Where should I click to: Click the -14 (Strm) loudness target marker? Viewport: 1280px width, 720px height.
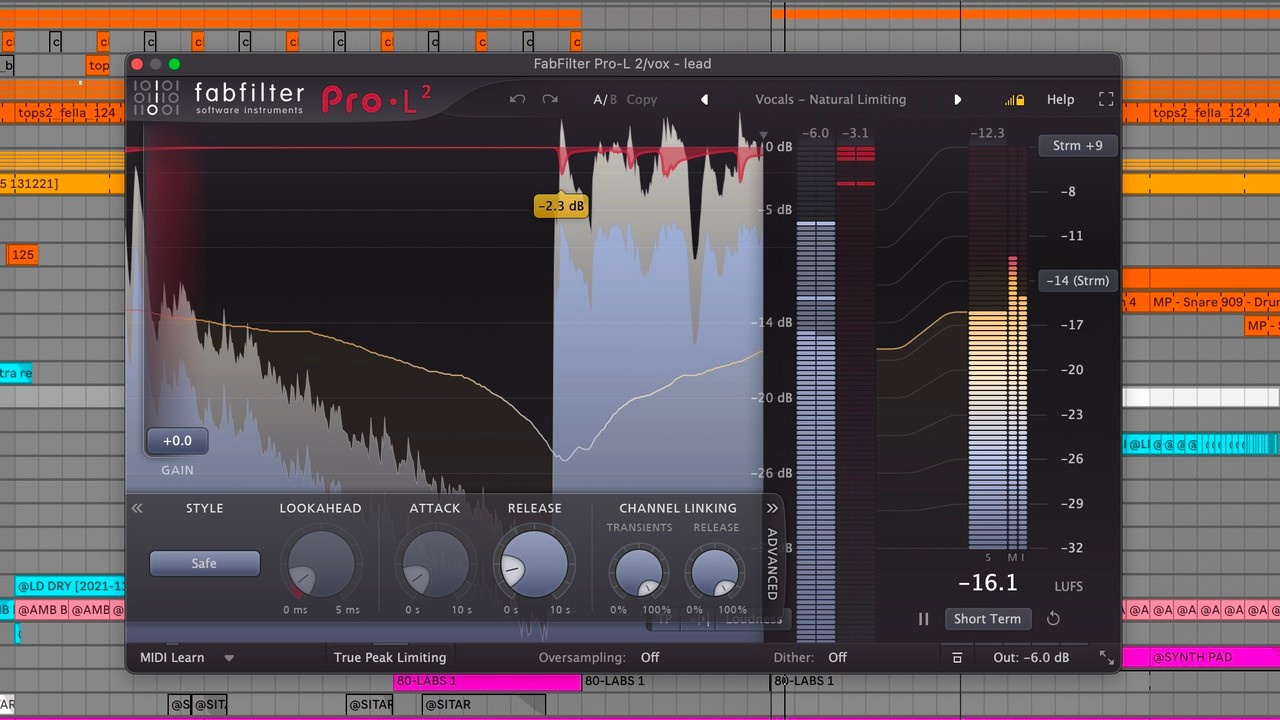(x=1077, y=281)
